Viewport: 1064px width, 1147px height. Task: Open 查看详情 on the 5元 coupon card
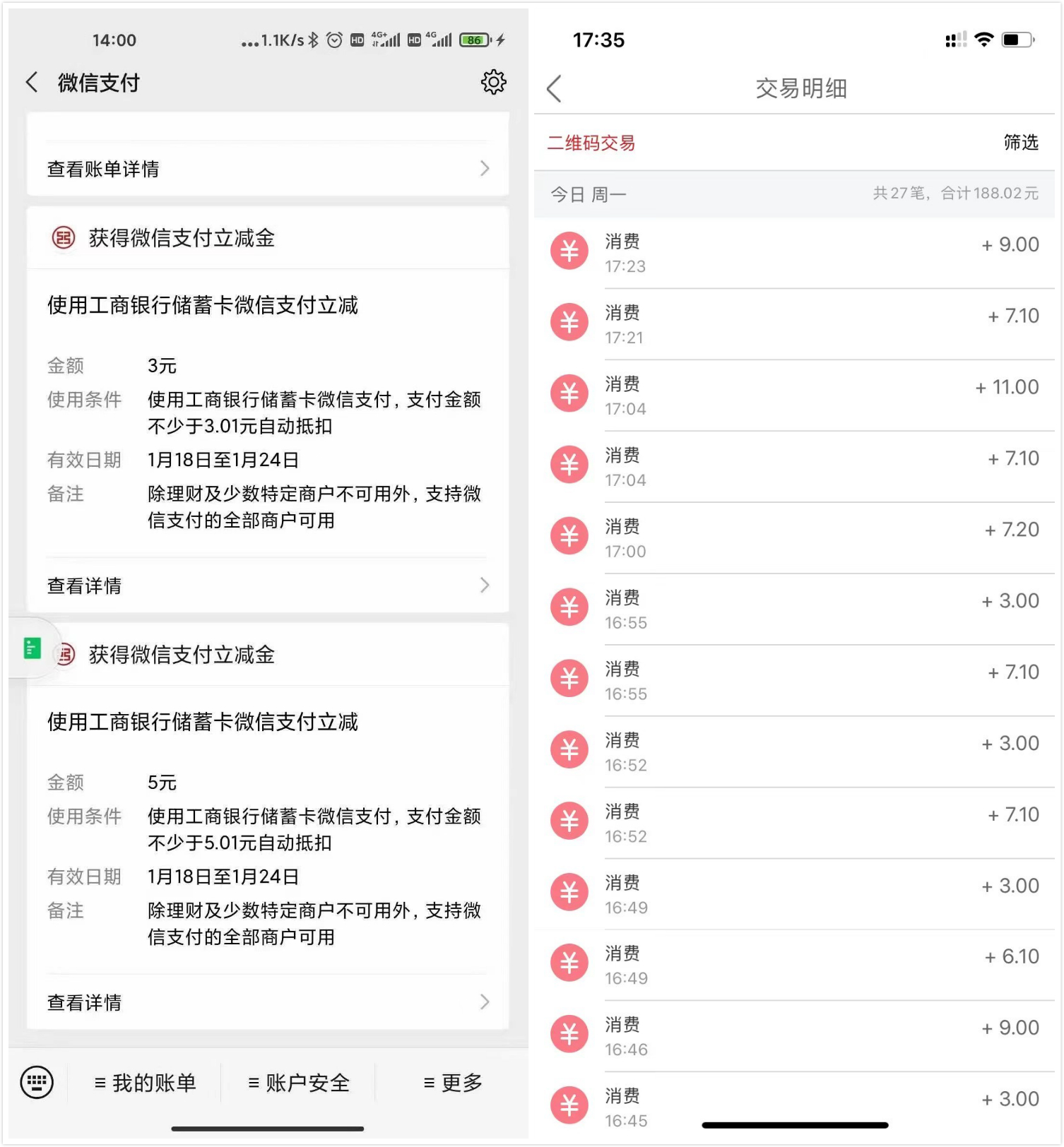point(268,1002)
